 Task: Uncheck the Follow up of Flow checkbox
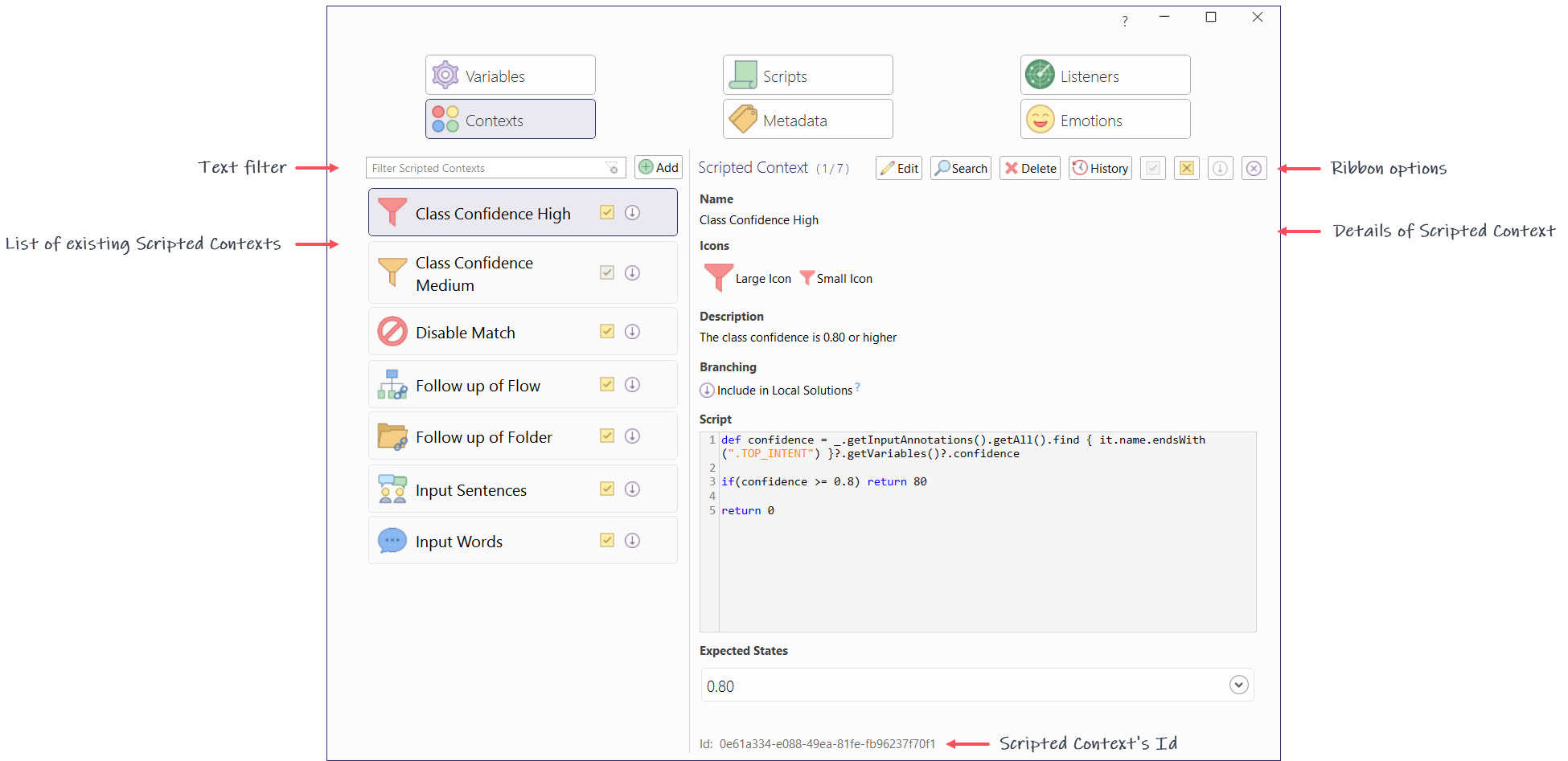tap(607, 385)
